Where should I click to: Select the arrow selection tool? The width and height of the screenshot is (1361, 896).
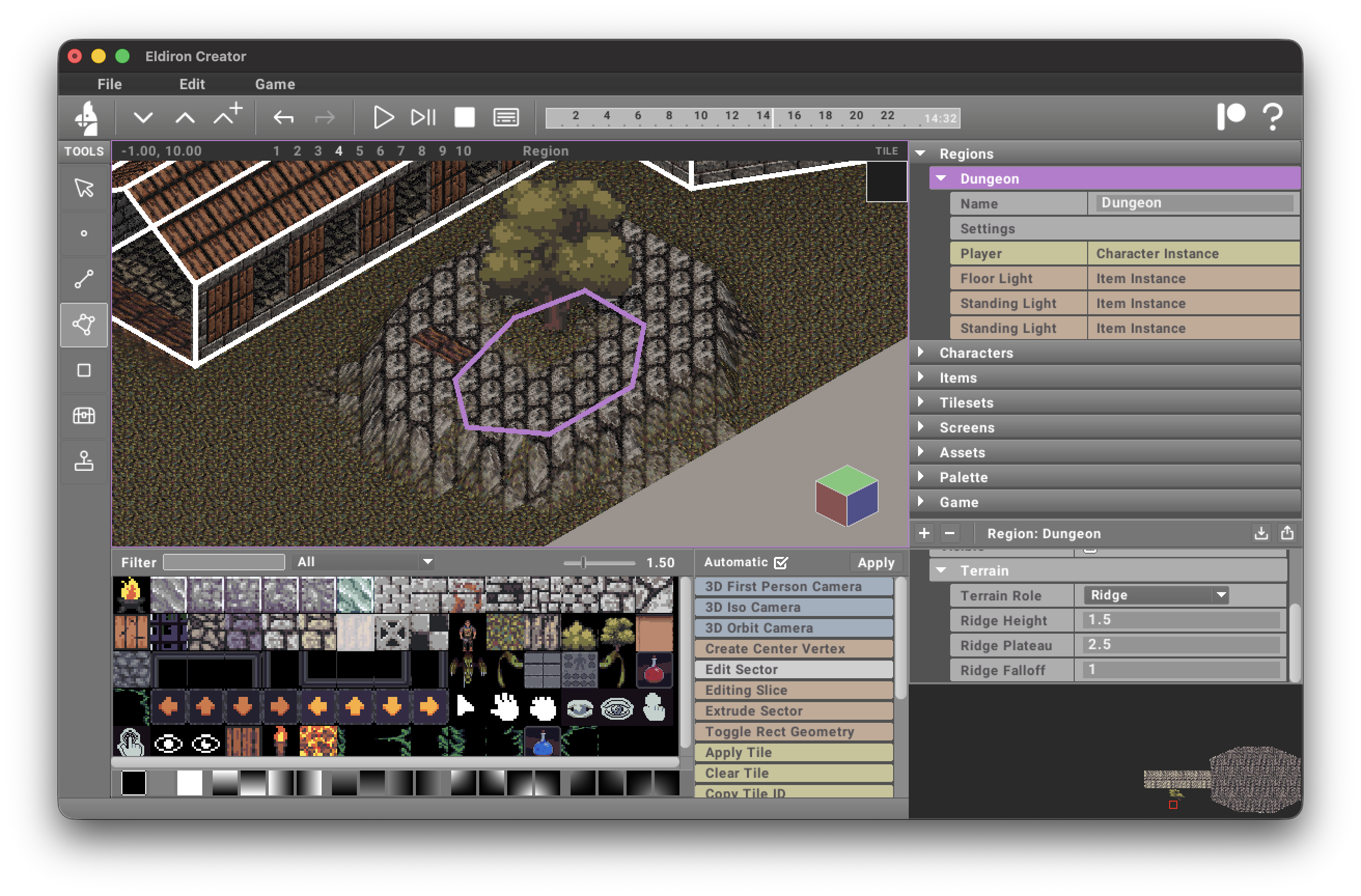click(84, 188)
